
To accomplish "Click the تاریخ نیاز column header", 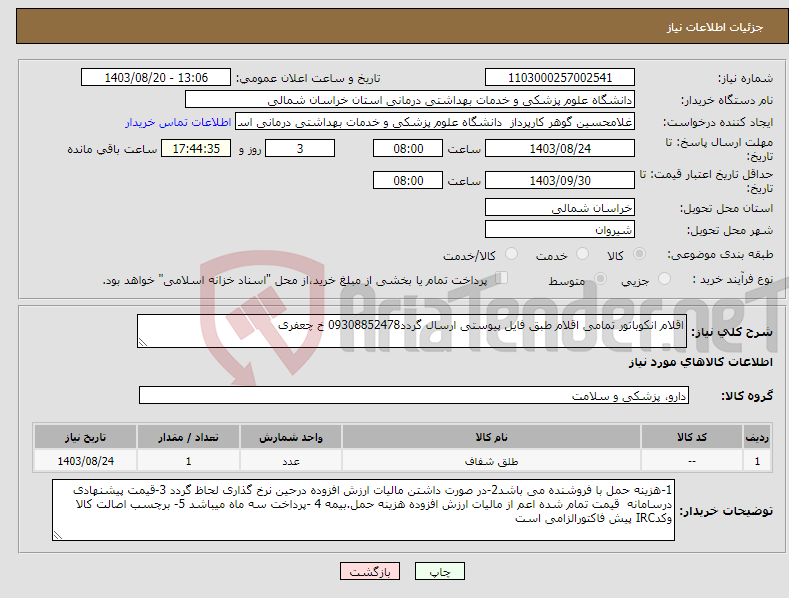I will (85, 437).
